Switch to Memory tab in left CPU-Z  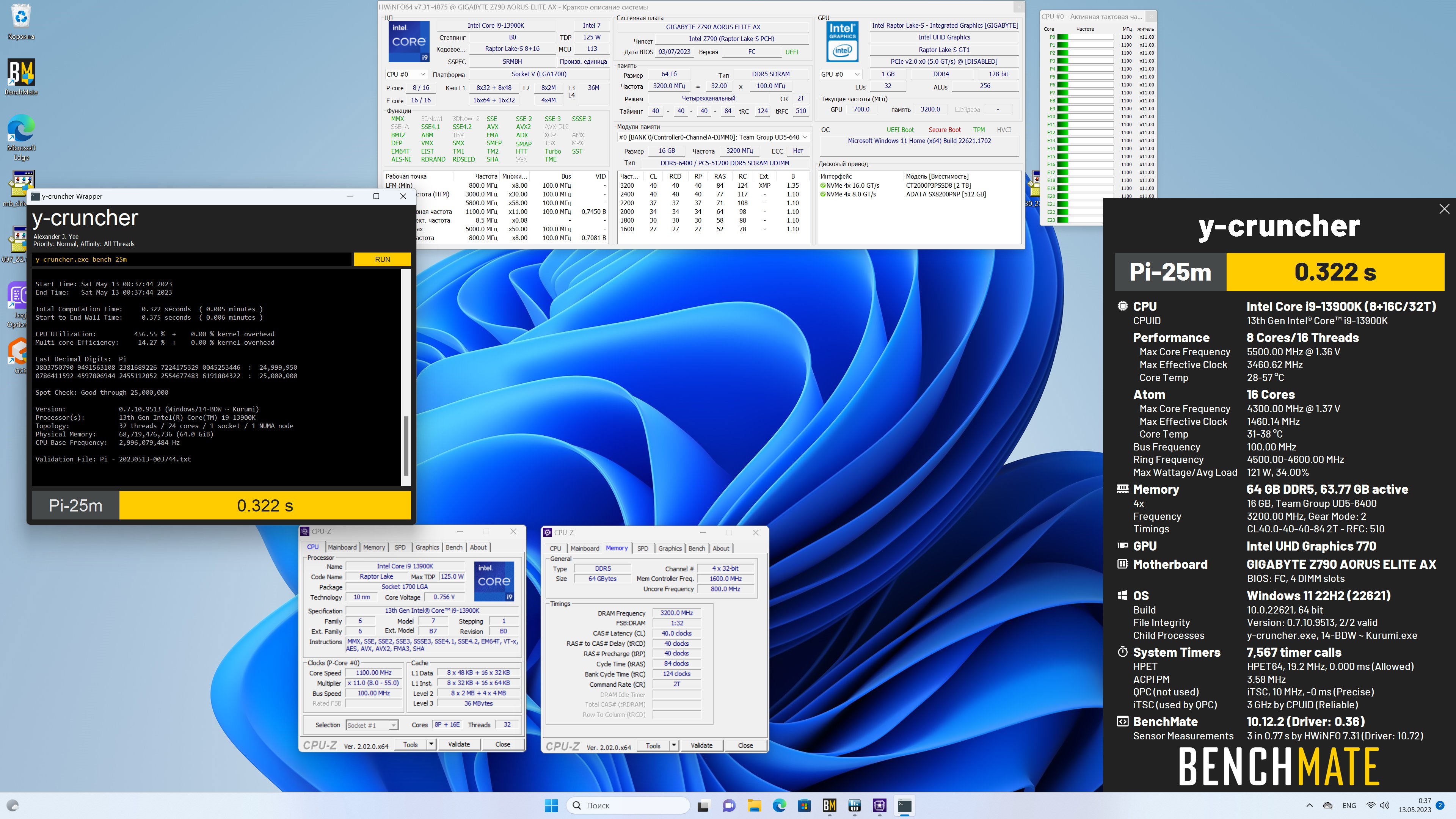[x=373, y=547]
